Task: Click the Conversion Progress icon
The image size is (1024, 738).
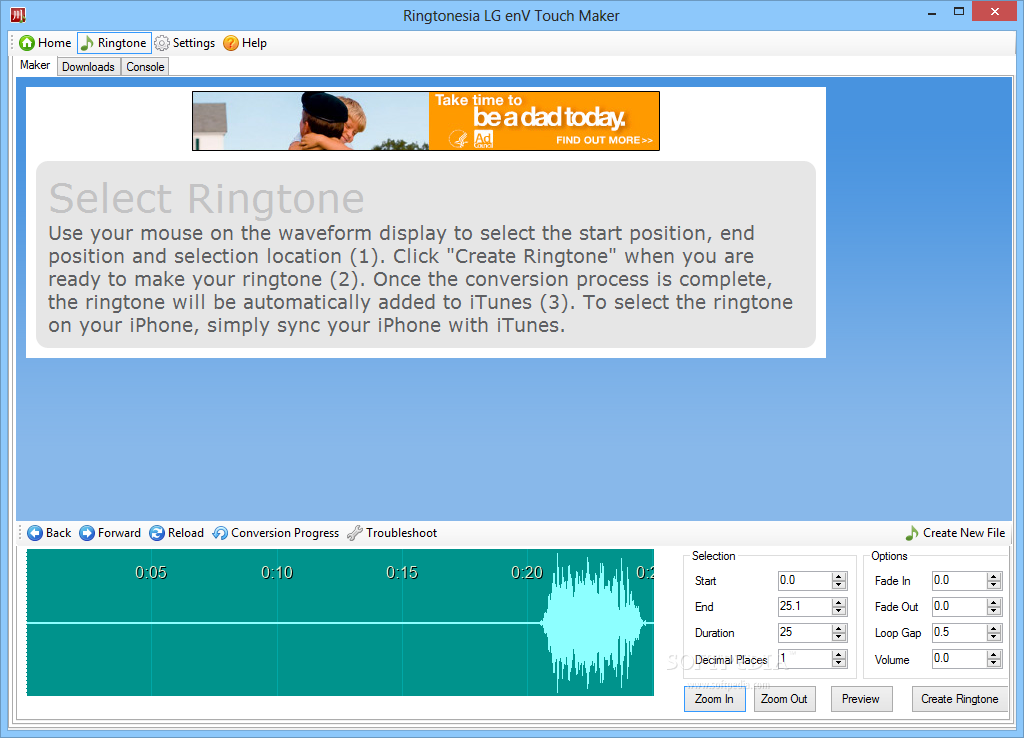Action: click(x=220, y=533)
